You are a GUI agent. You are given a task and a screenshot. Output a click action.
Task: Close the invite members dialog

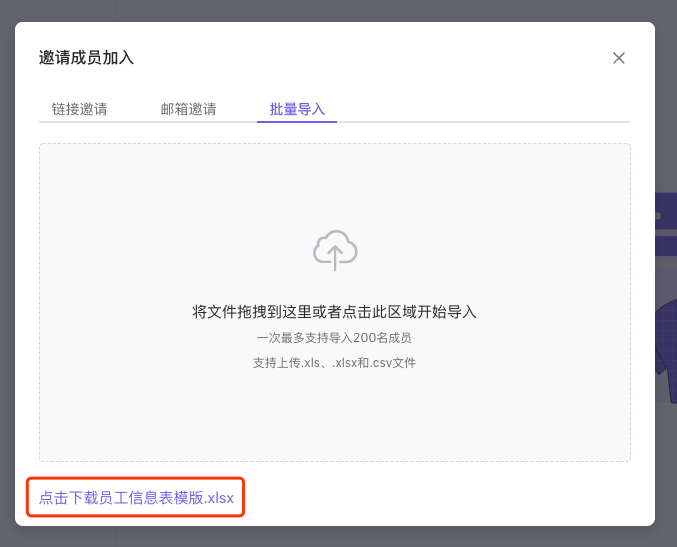[x=619, y=58]
